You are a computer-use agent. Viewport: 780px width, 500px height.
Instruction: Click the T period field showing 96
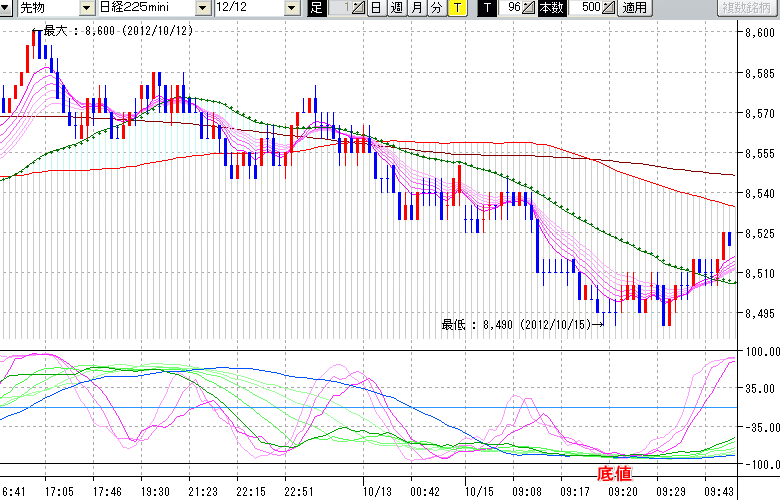512,8
